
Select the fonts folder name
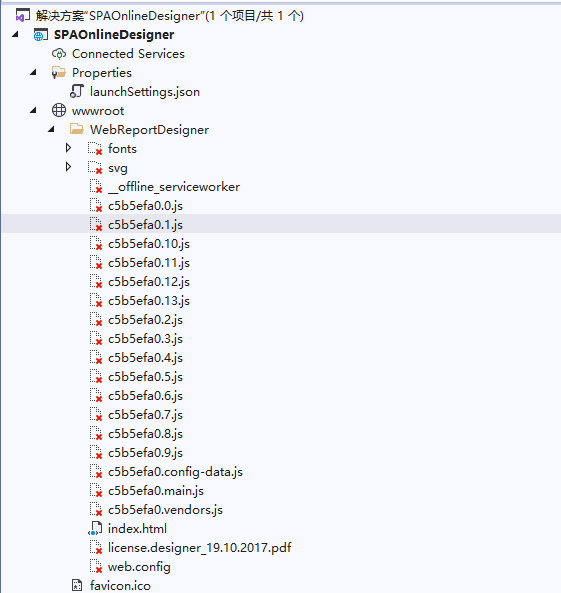122,149
